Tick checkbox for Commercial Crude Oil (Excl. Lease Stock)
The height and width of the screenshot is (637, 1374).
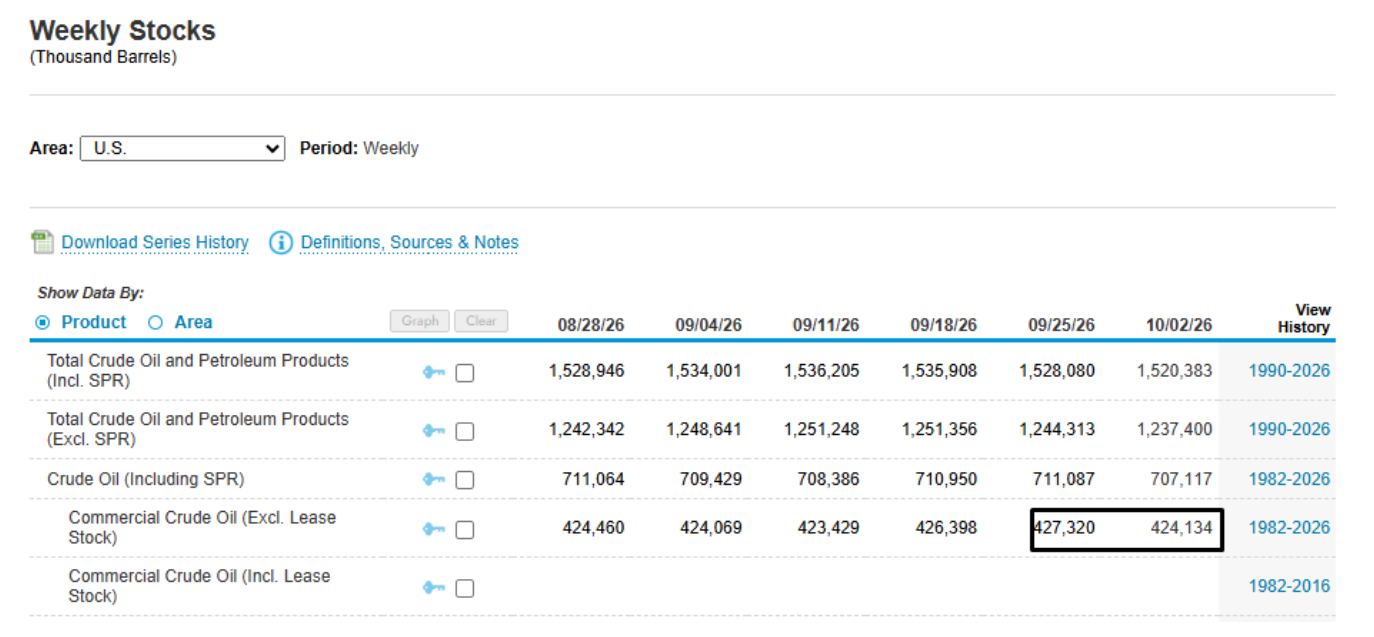[x=465, y=530]
